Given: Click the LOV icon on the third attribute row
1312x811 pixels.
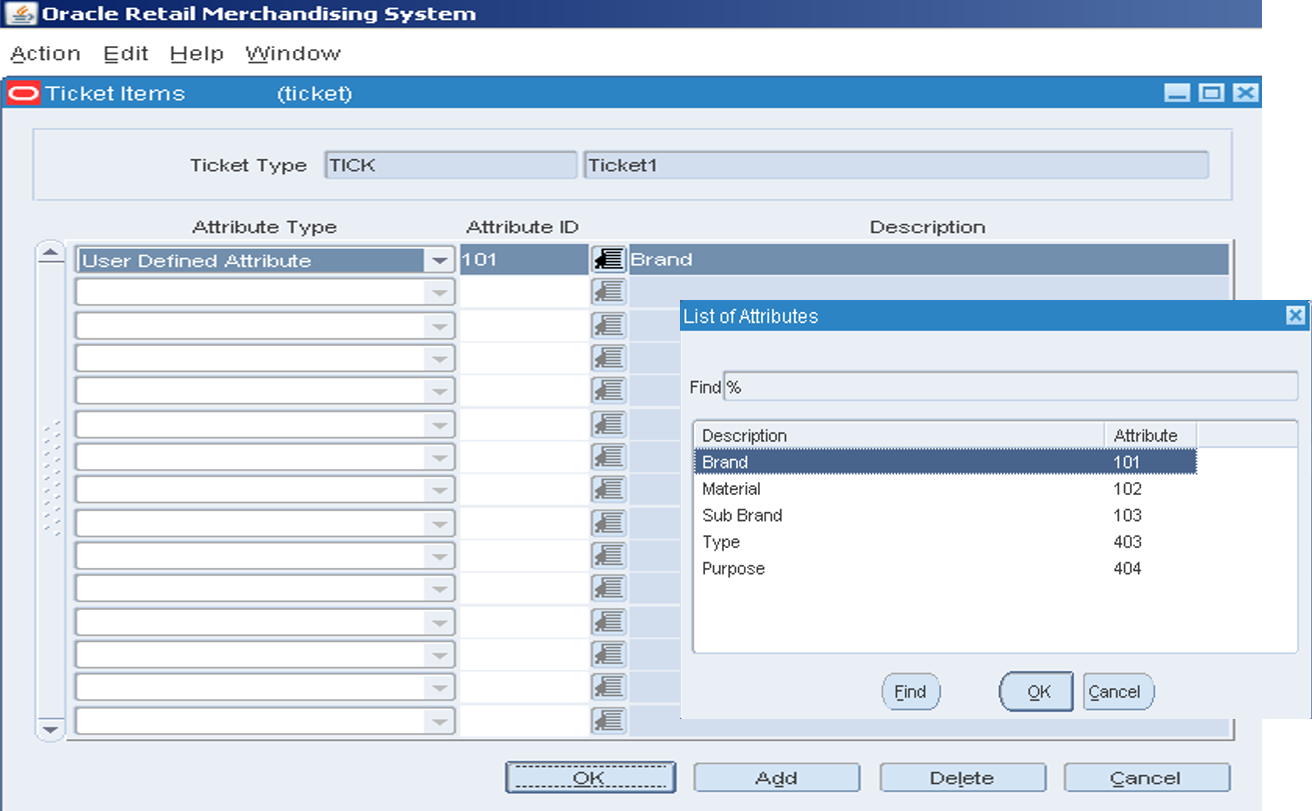Looking at the screenshot, I should tap(609, 324).
